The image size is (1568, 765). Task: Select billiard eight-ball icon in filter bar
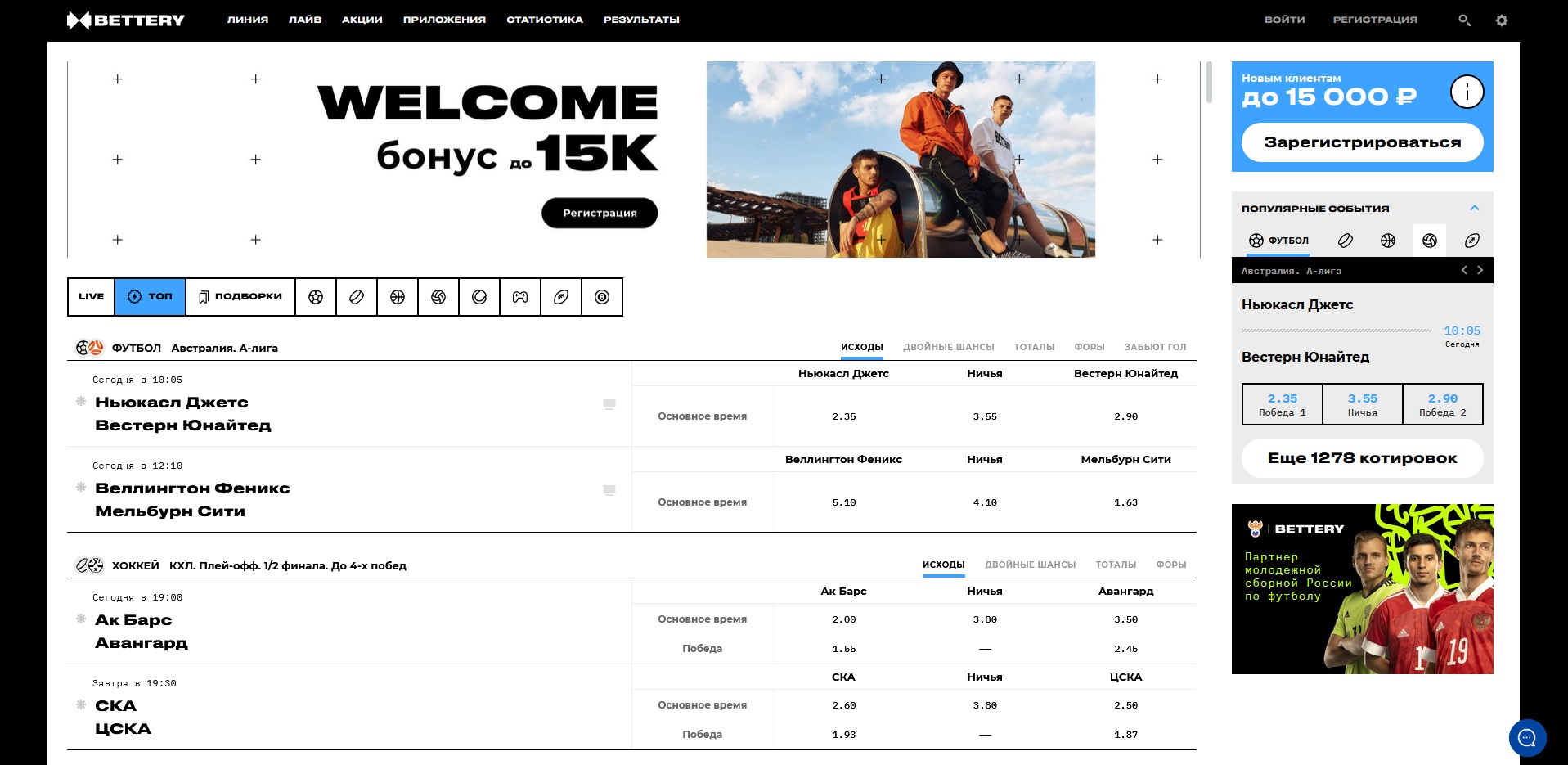[602, 297]
